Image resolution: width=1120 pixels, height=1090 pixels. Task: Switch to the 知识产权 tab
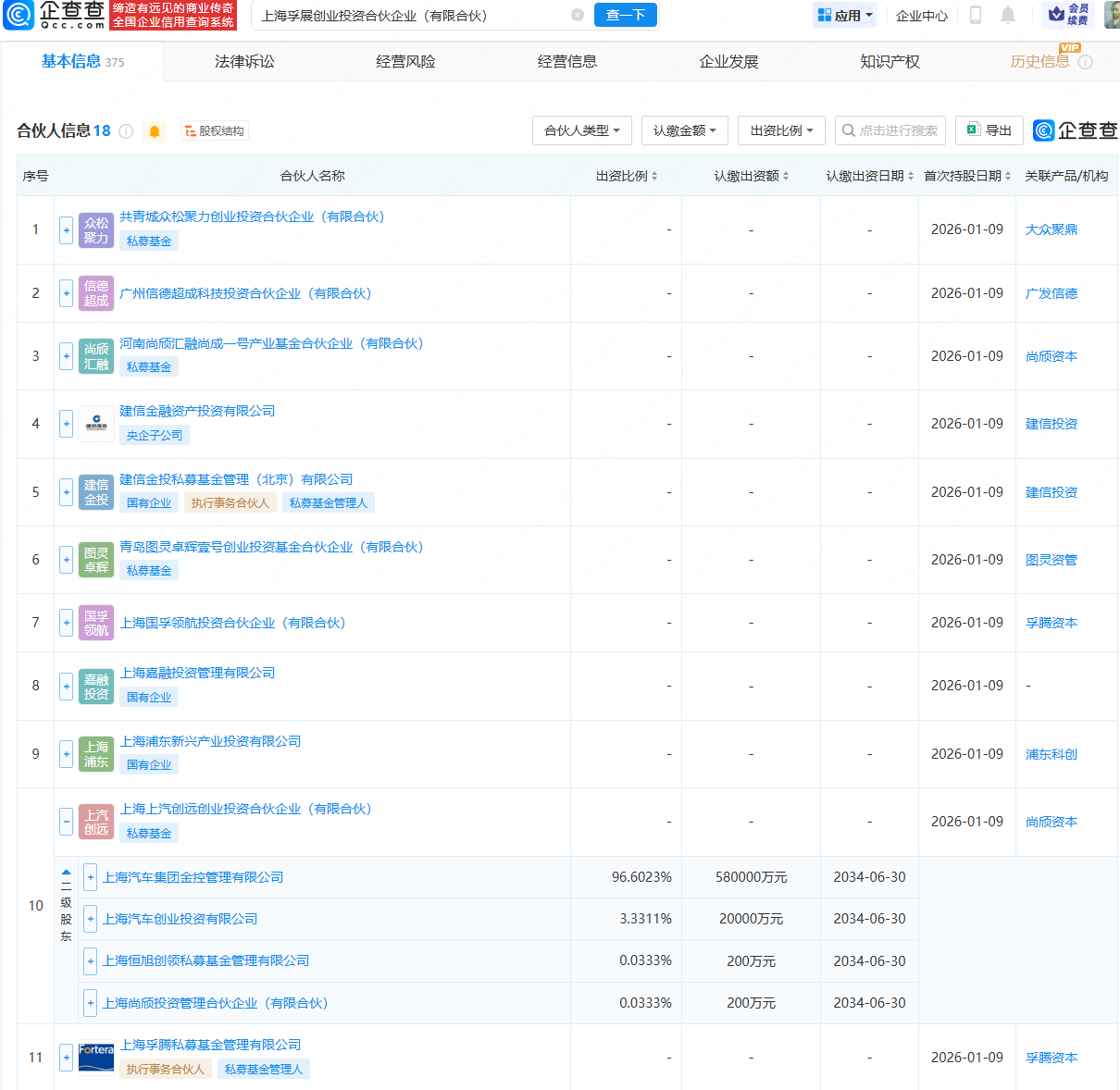point(890,62)
